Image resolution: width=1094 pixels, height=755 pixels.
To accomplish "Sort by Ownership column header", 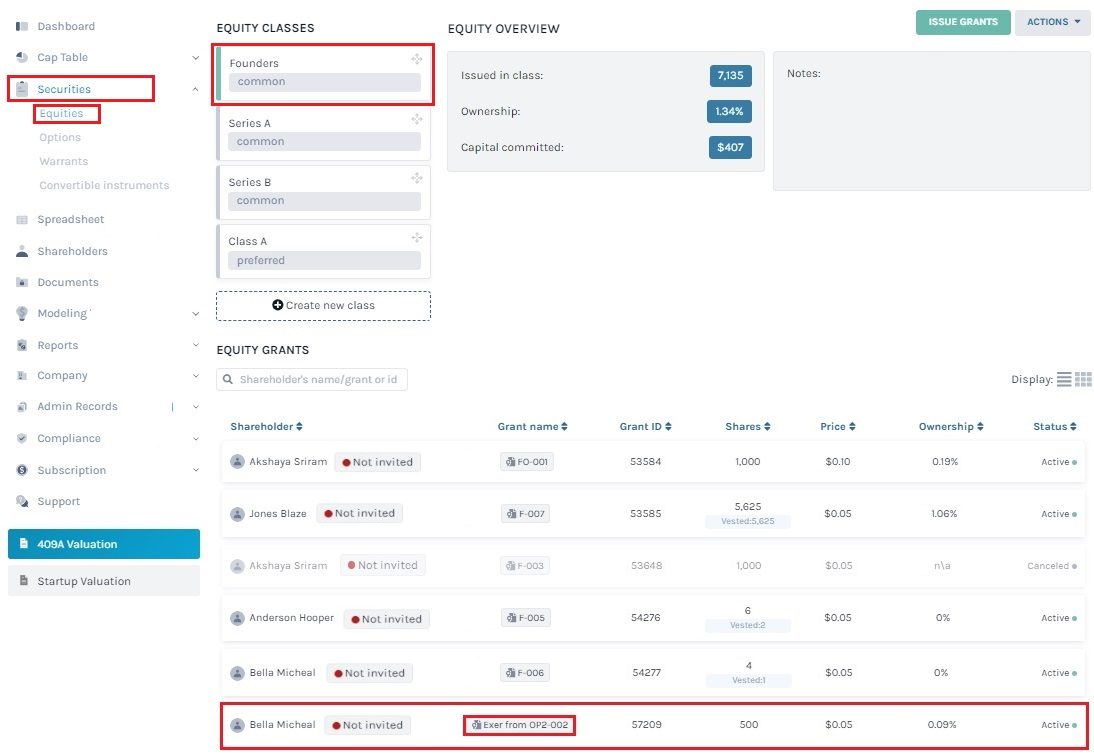I will pyautogui.click(x=951, y=426).
